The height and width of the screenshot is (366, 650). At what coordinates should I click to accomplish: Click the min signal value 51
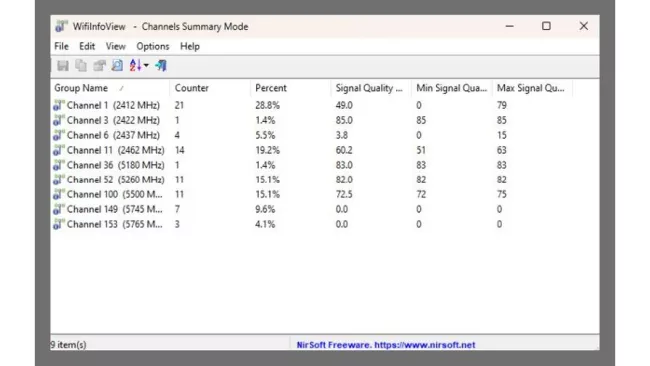(421, 150)
